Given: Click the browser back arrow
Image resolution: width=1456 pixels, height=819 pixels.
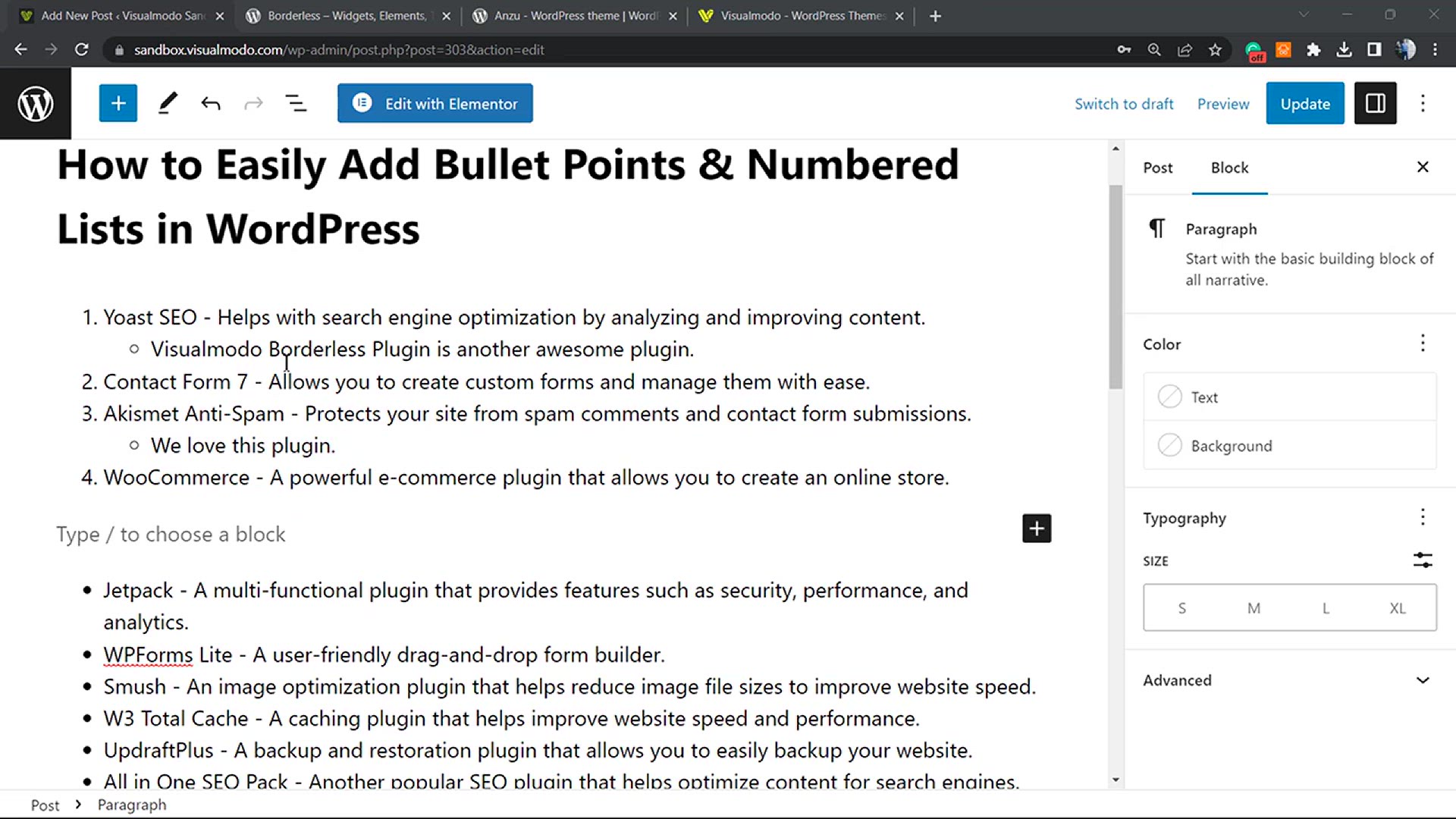Looking at the screenshot, I should pyautogui.click(x=20, y=49).
